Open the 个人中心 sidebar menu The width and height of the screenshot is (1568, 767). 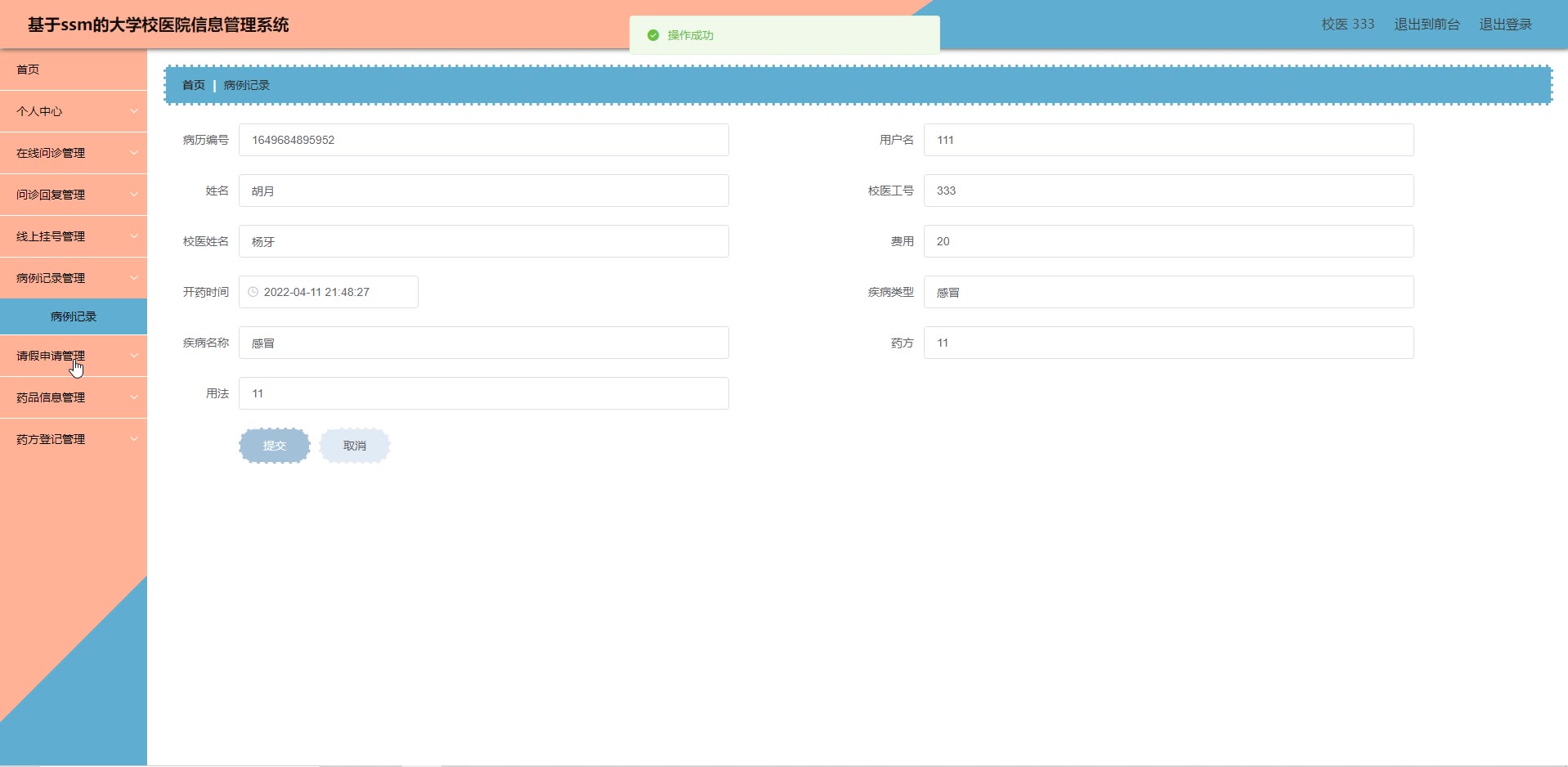click(74, 111)
